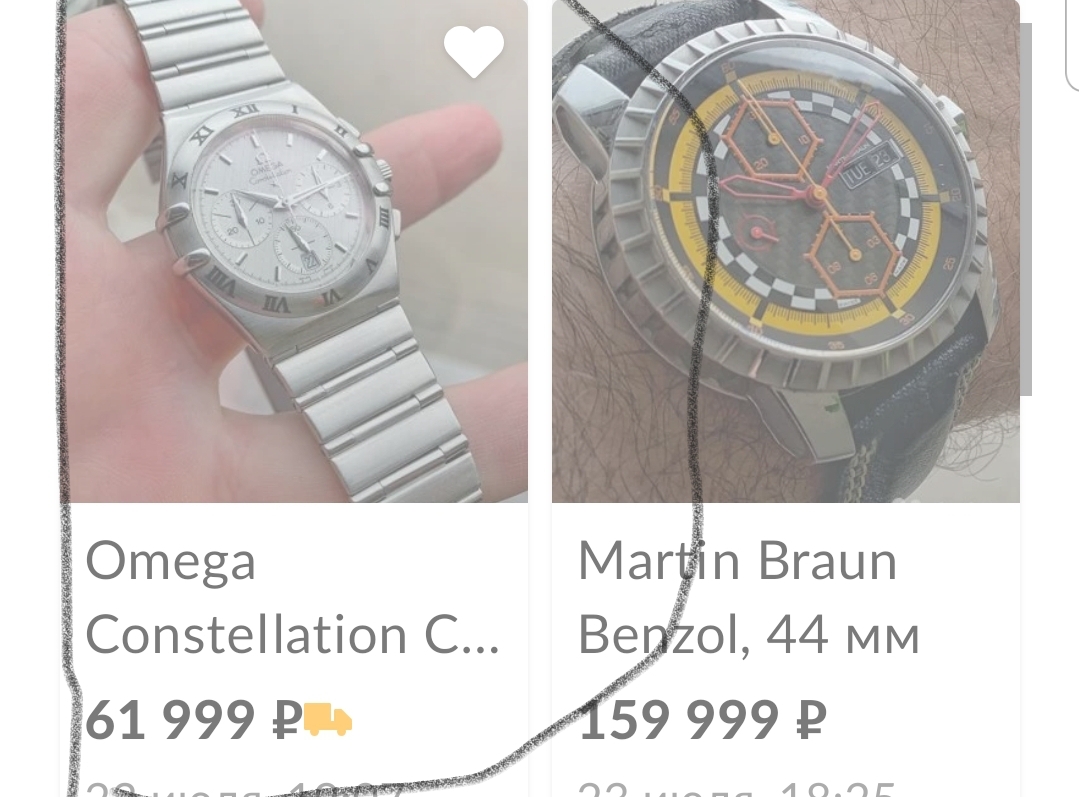
Task: Click the Omega listing posting date
Action: click(243, 789)
